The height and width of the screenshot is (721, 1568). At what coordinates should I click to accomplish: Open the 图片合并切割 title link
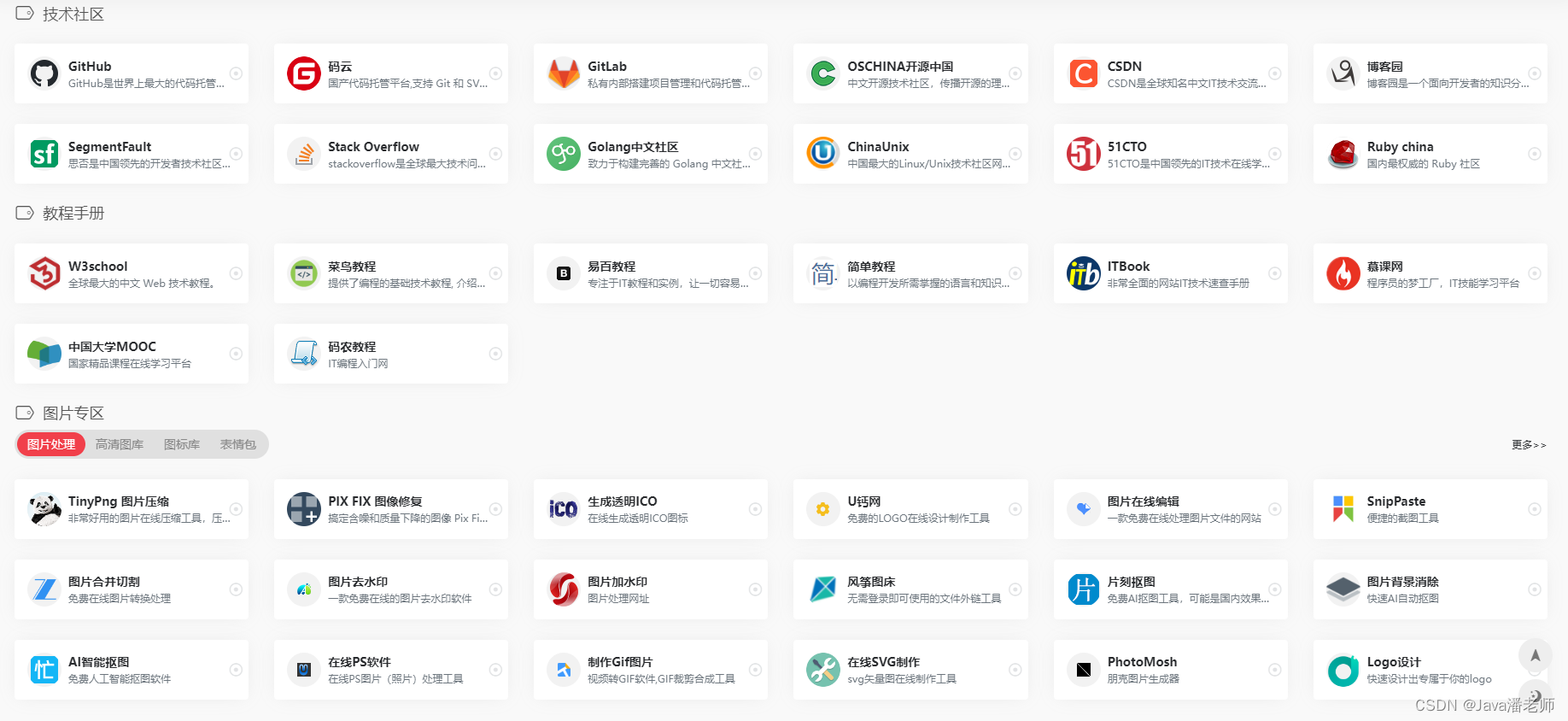click(104, 582)
